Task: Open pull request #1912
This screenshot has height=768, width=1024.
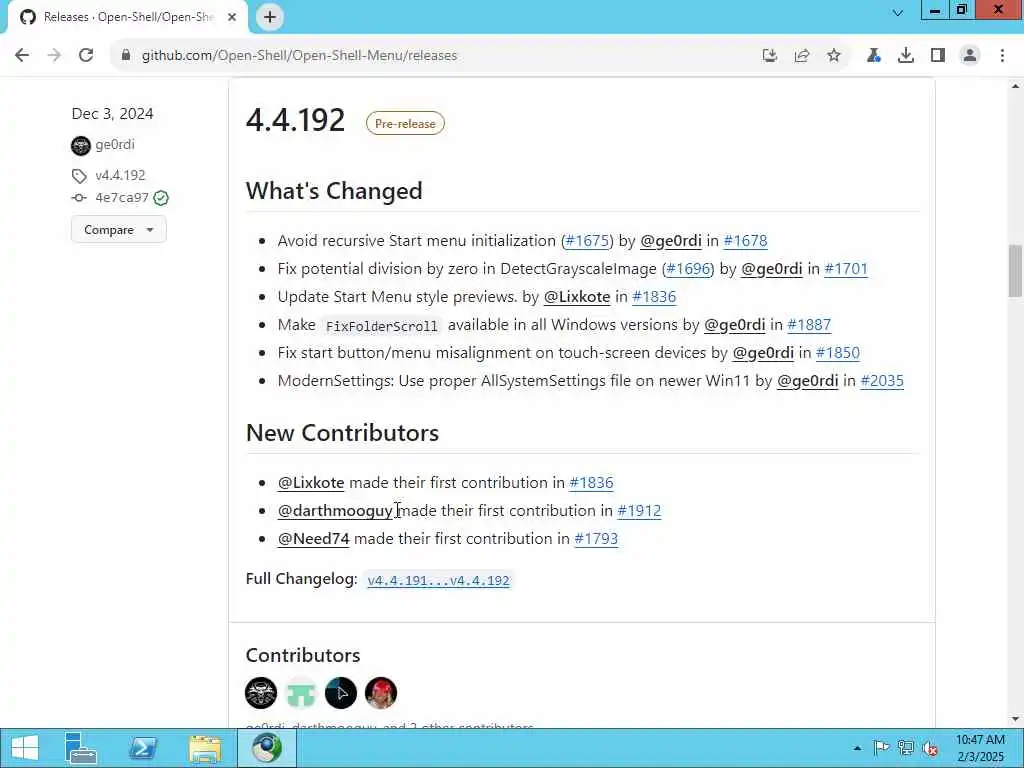Action: tap(639, 511)
